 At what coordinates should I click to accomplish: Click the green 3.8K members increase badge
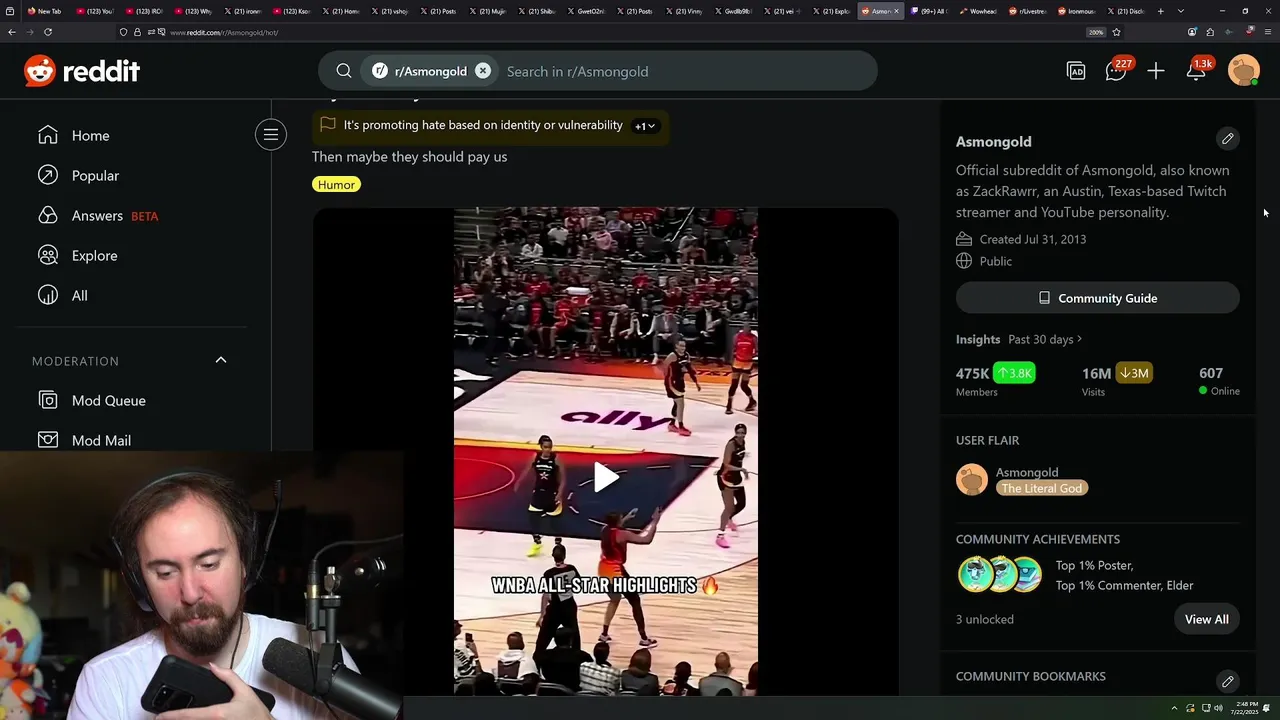pyautogui.click(x=1014, y=373)
